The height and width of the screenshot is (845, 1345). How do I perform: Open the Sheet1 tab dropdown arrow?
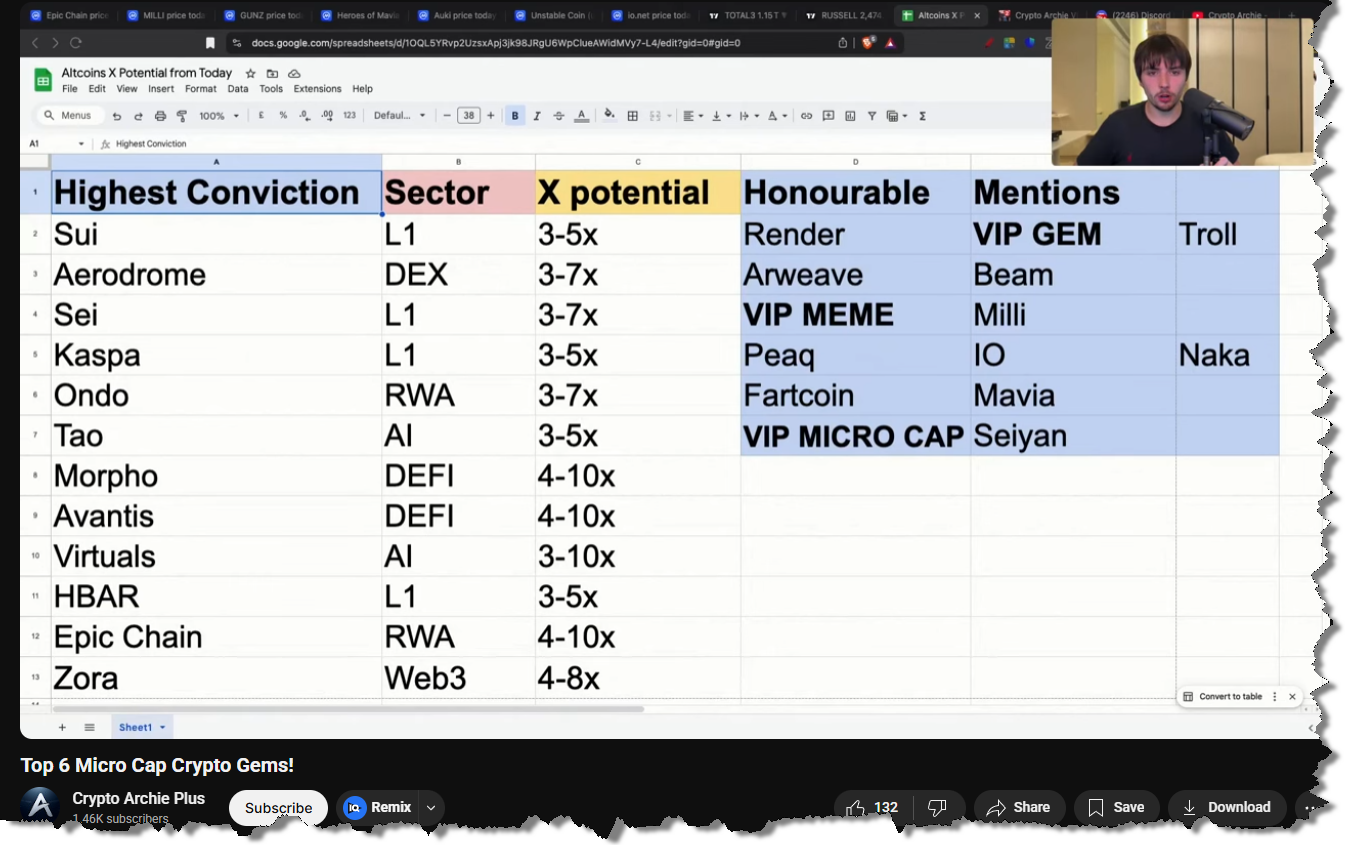(x=162, y=727)
